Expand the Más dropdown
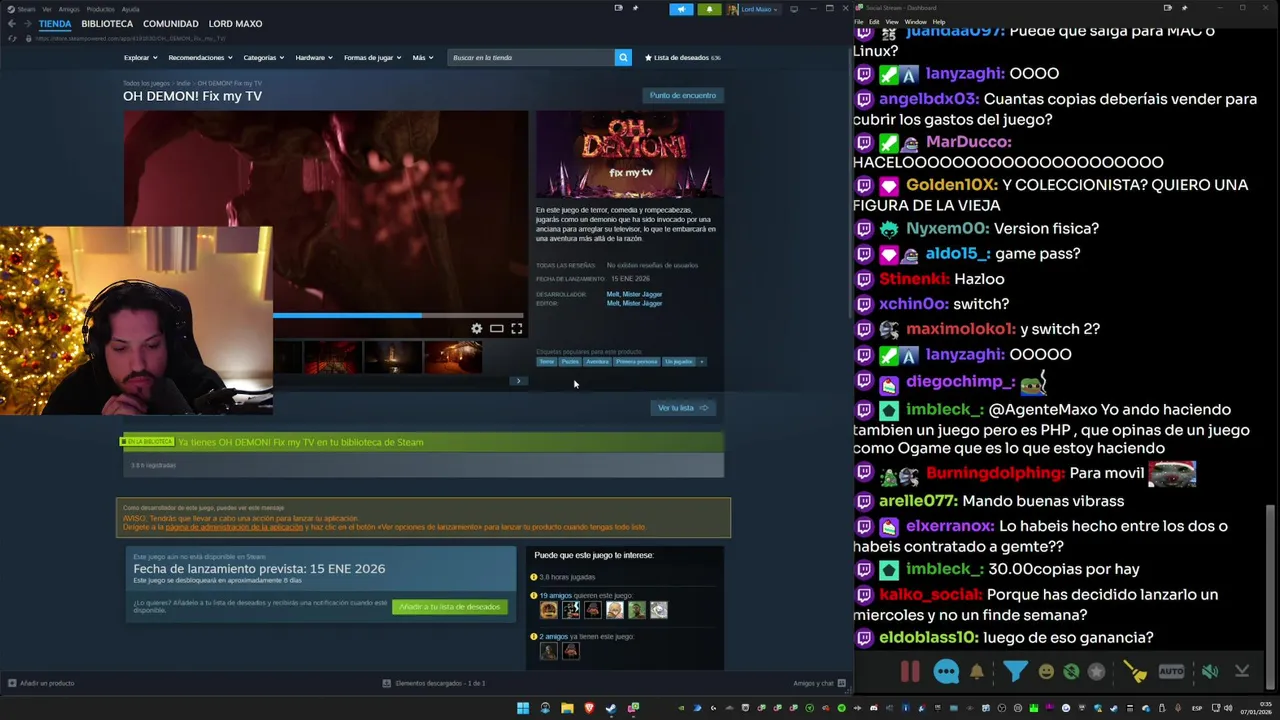 (423, 57)
